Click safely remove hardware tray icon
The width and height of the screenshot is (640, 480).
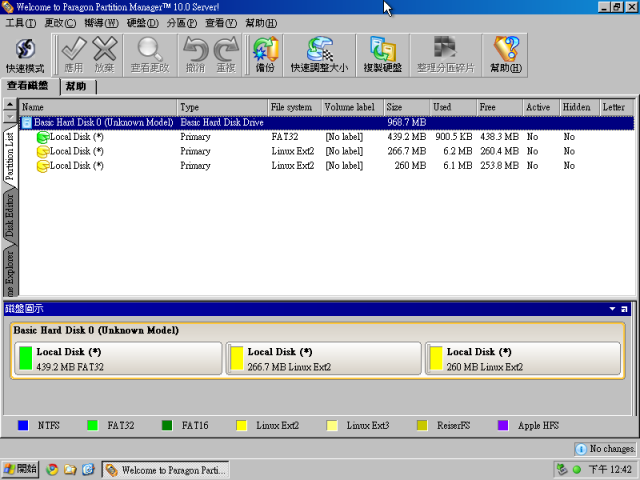pyautogui.click(x=562, y=469)
